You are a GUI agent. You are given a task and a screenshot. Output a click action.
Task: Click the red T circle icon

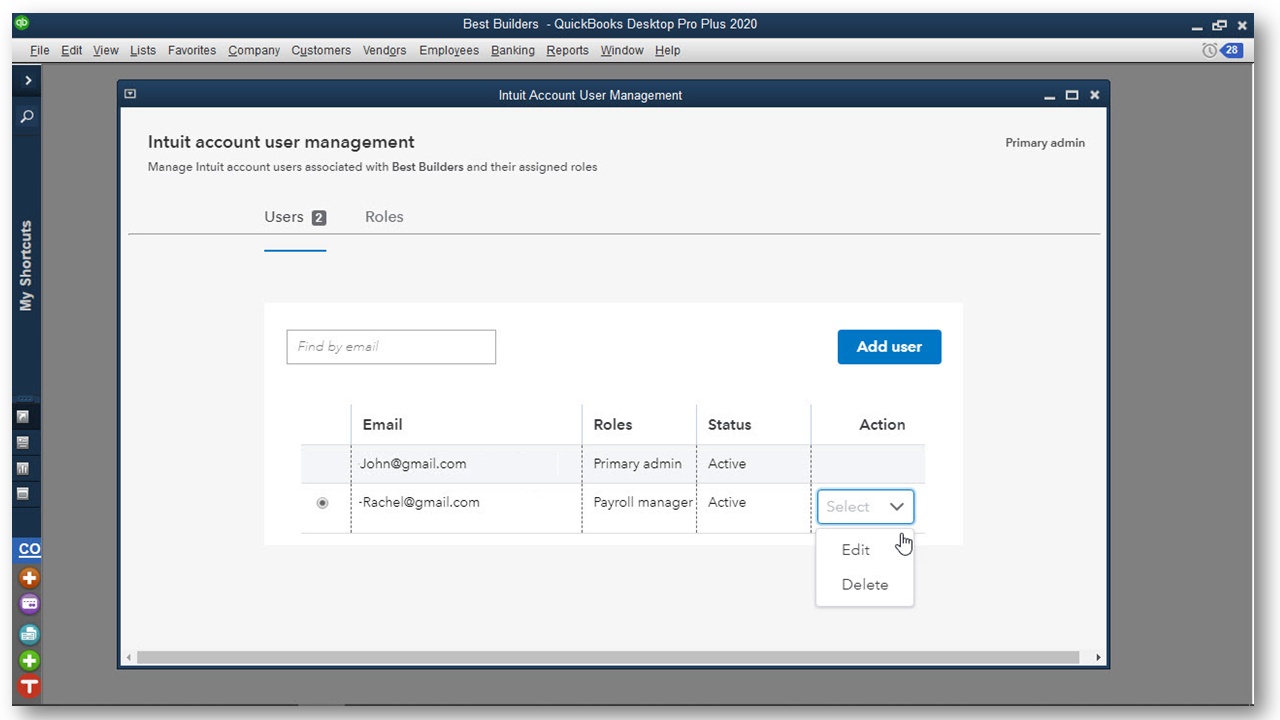point(29,687)
